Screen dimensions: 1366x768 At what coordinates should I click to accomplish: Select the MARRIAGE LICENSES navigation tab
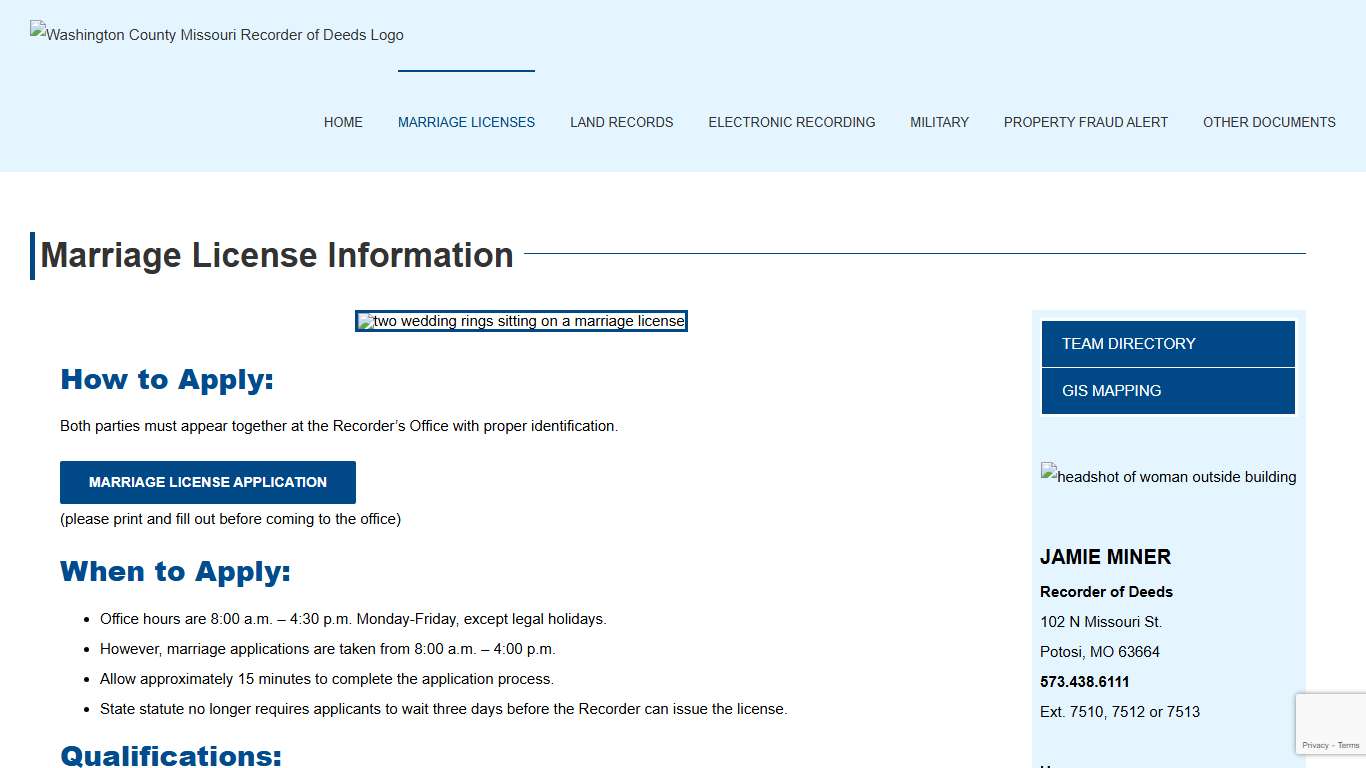pyautogui.click(x=466, y=122)
